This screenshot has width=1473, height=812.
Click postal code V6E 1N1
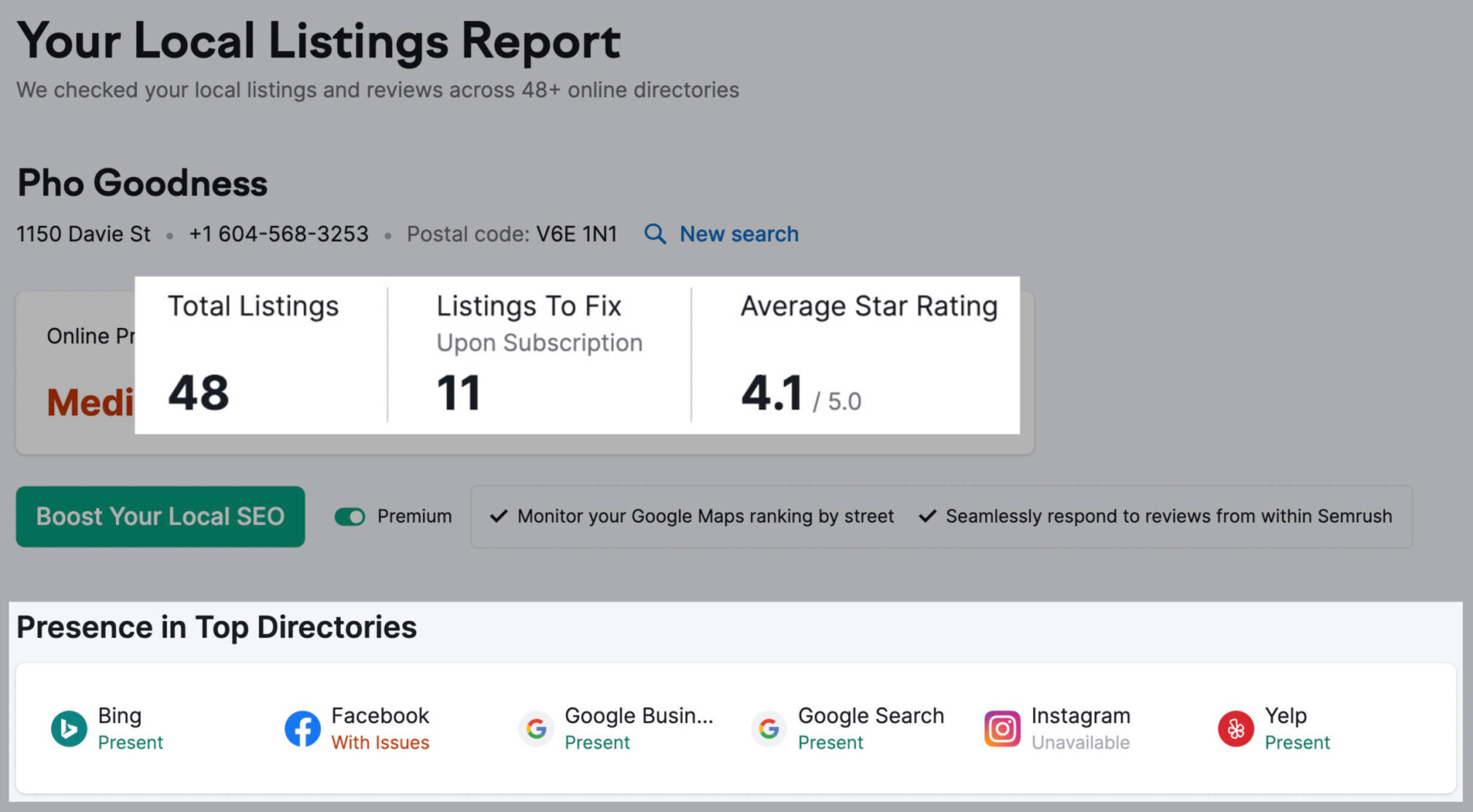(577, 234)
